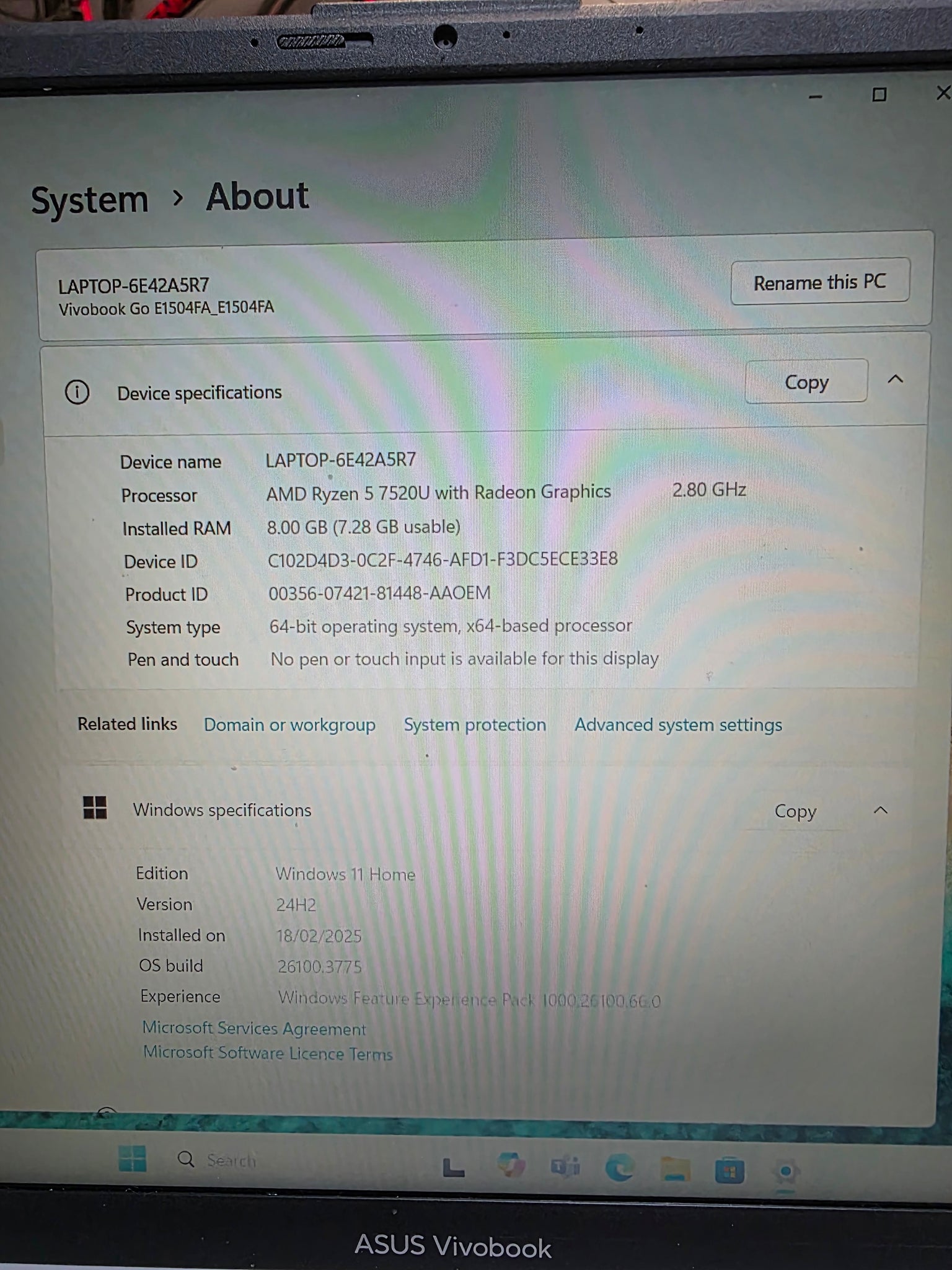Collapse the Device specifications section
The height and width of the screenshot is (1270, 952).
(x=895, y=380)
